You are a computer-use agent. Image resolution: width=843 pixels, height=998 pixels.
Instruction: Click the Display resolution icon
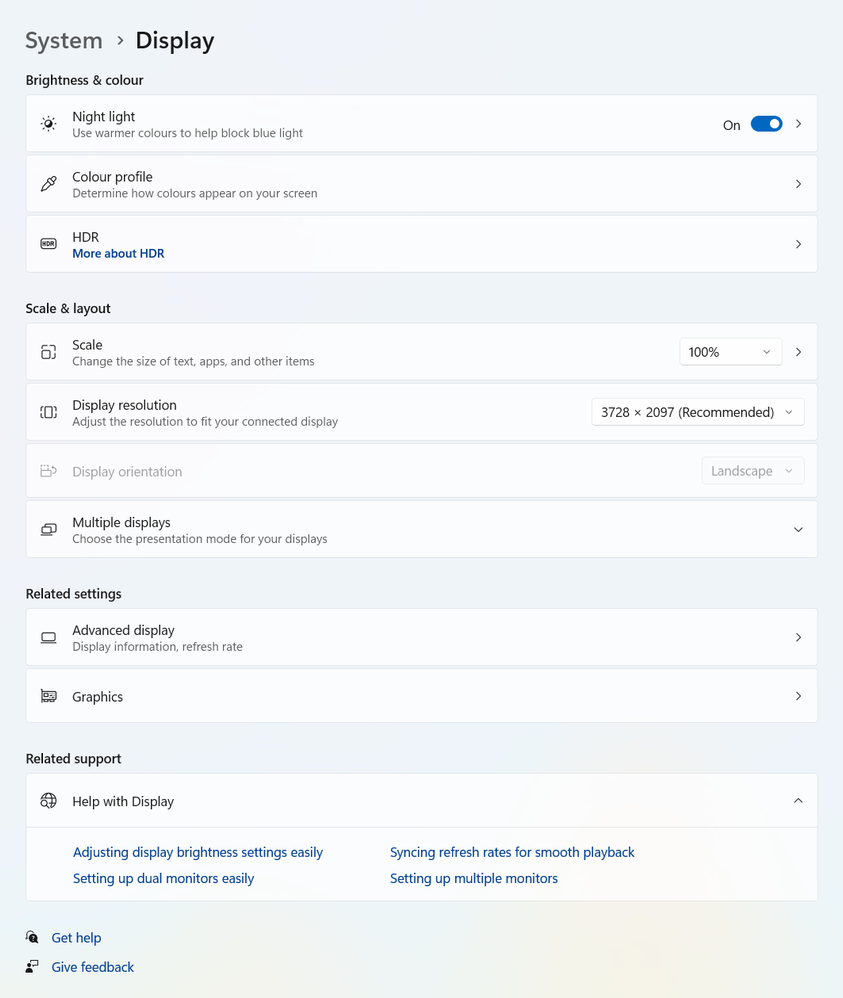coord(48,412)
